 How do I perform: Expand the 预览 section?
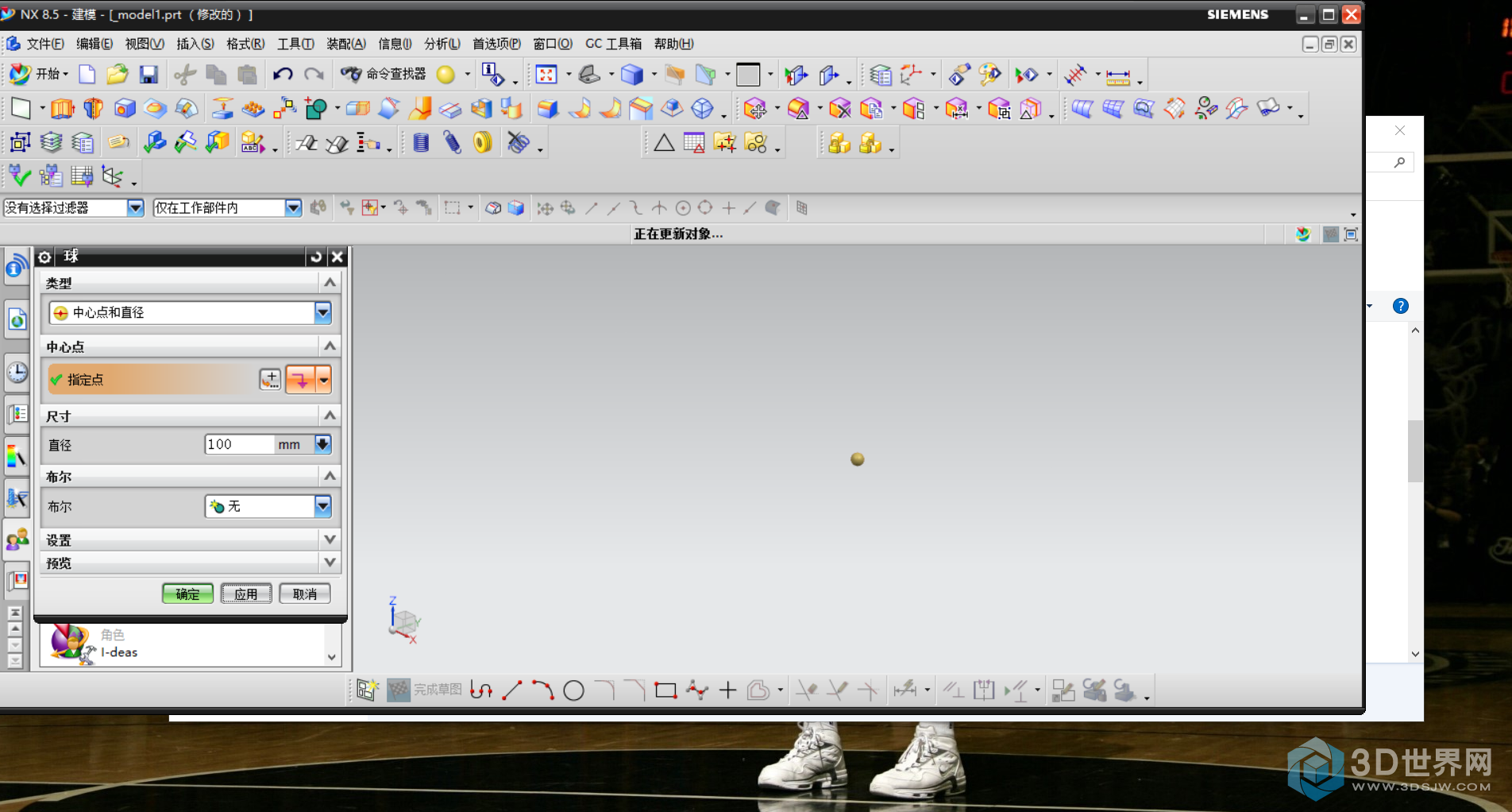coord(330,563)
